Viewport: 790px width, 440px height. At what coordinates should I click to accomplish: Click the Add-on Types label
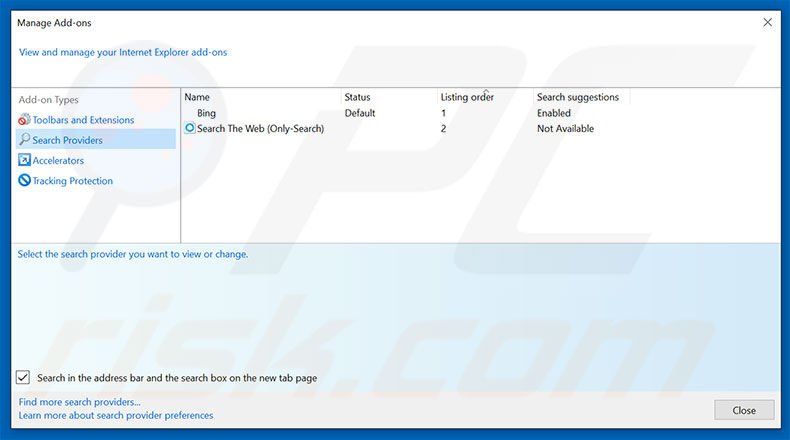click(48, 100)
